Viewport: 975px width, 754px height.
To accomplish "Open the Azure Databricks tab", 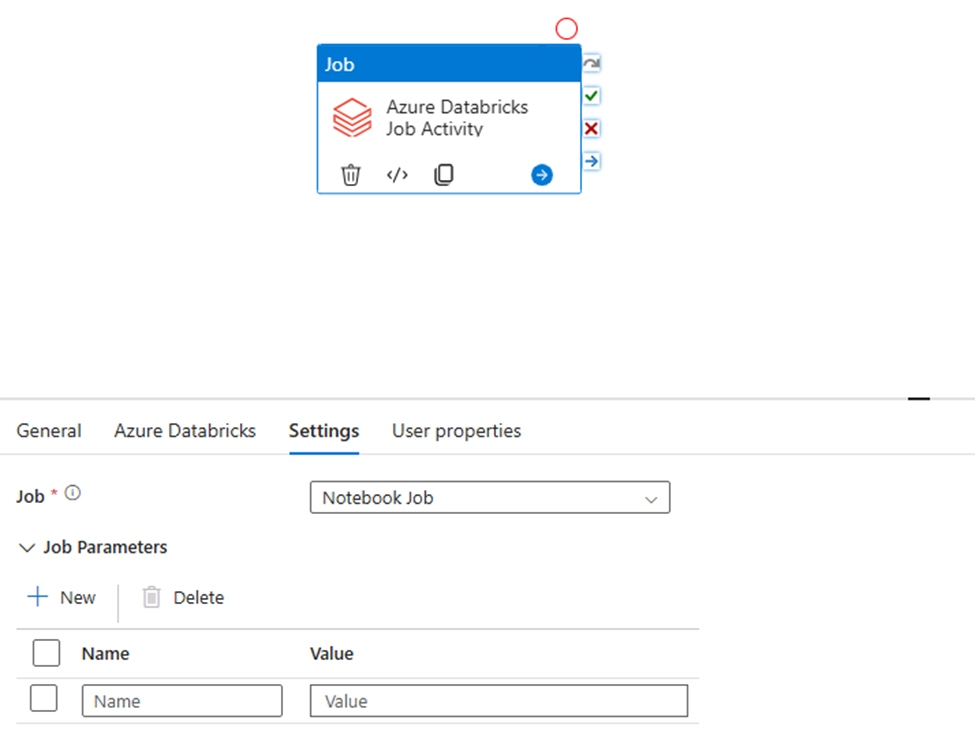I will click(185, 431).
